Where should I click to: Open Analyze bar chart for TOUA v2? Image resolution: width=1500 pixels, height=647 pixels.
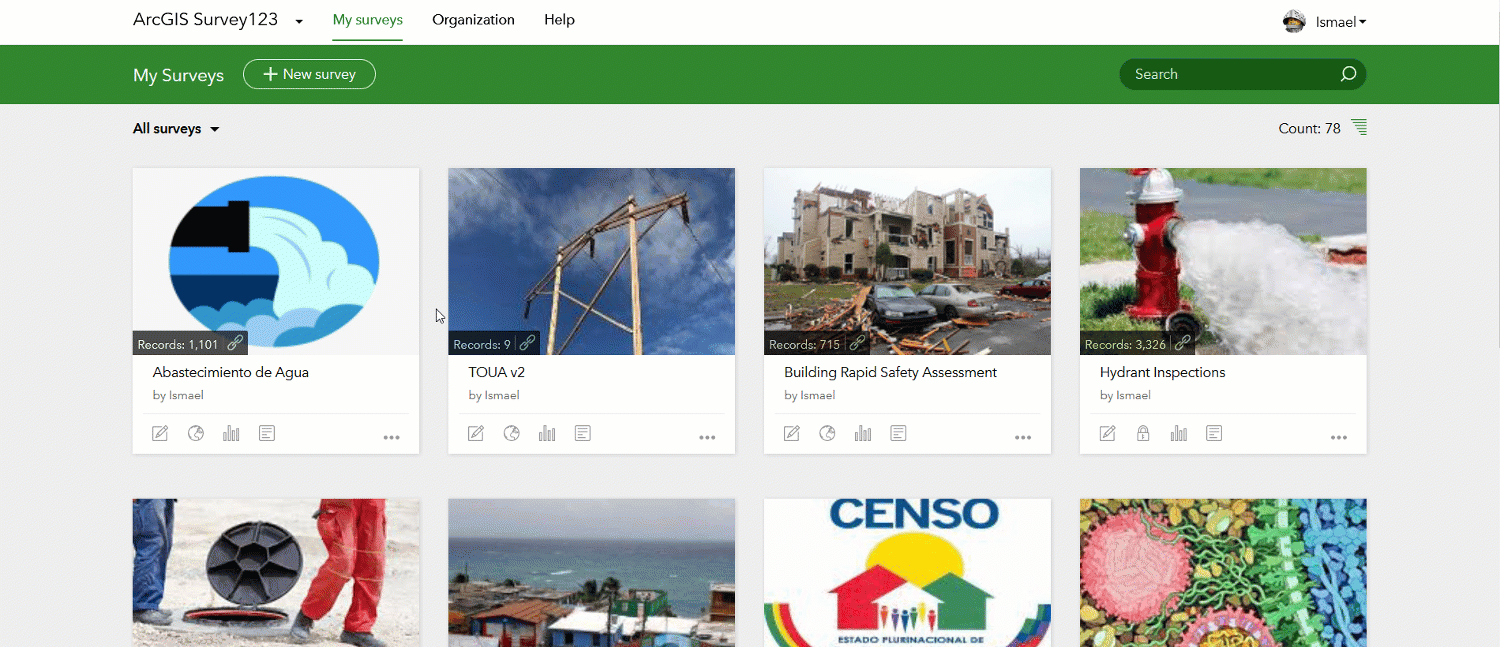[x=547, y=433]
